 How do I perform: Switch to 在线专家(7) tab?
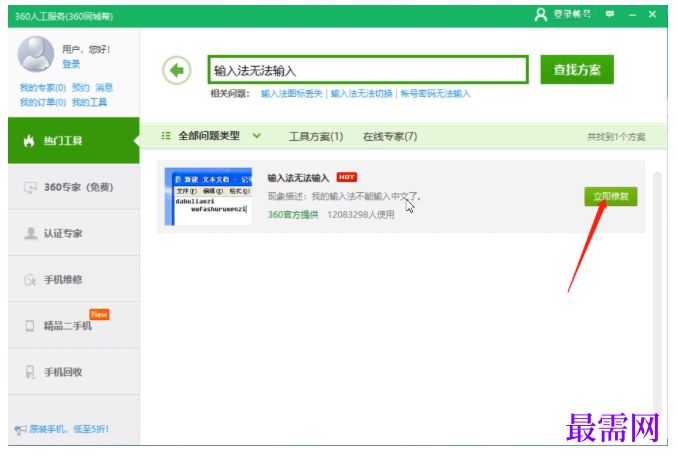point(390,137)
